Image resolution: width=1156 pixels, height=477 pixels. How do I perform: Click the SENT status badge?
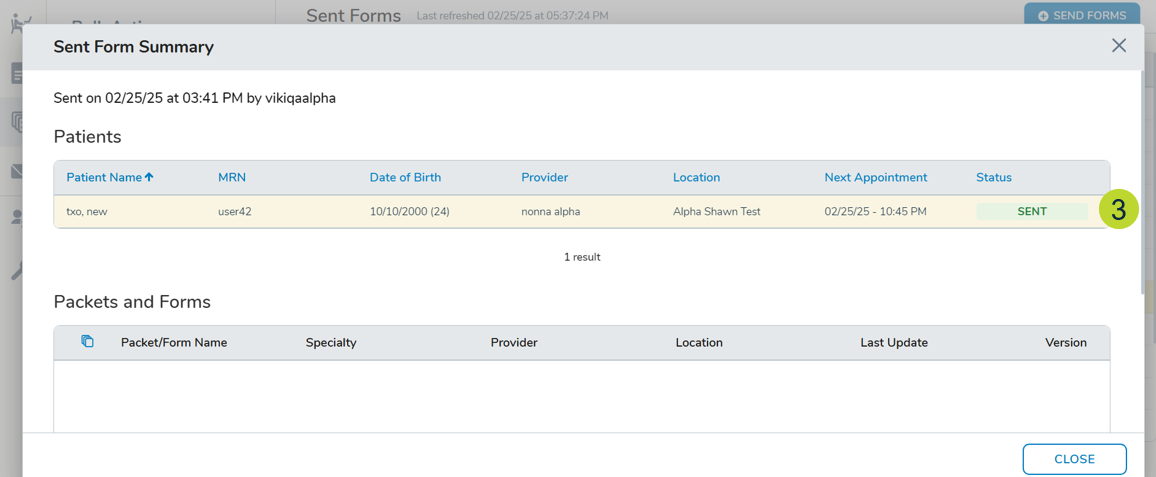tap(1031, 212)
